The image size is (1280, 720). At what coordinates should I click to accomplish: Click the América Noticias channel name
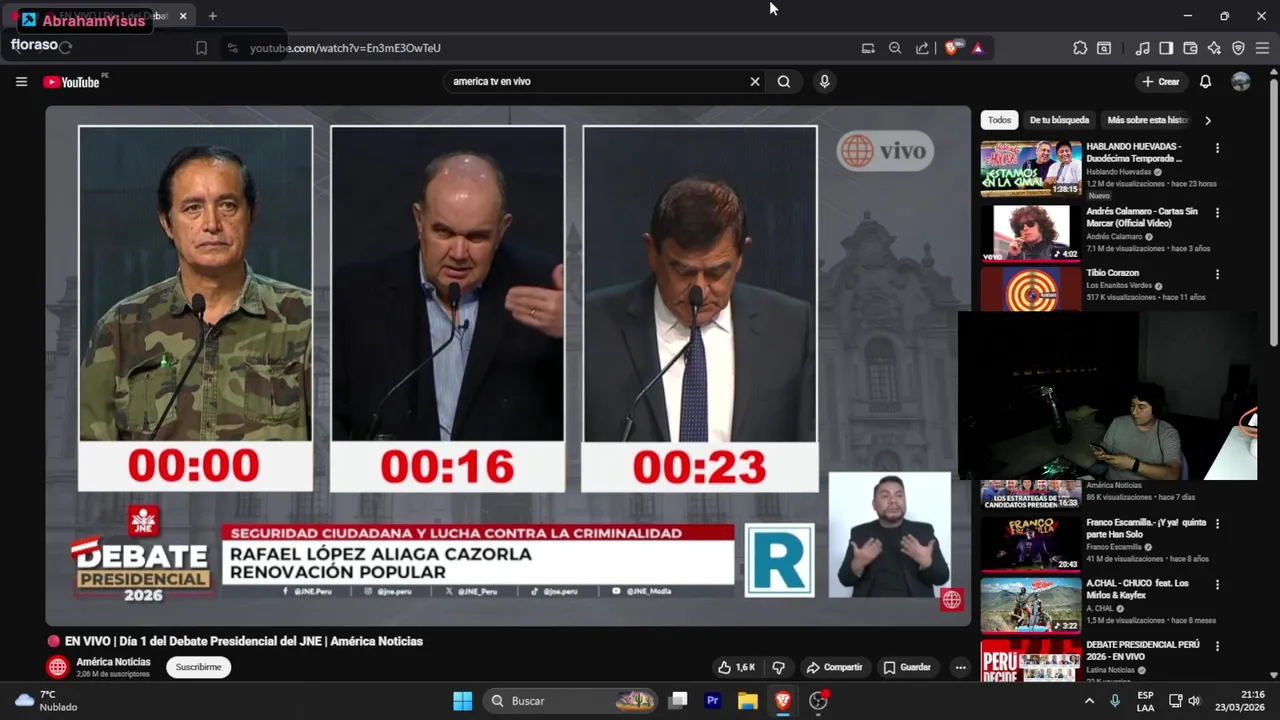(x=113, y=662)
